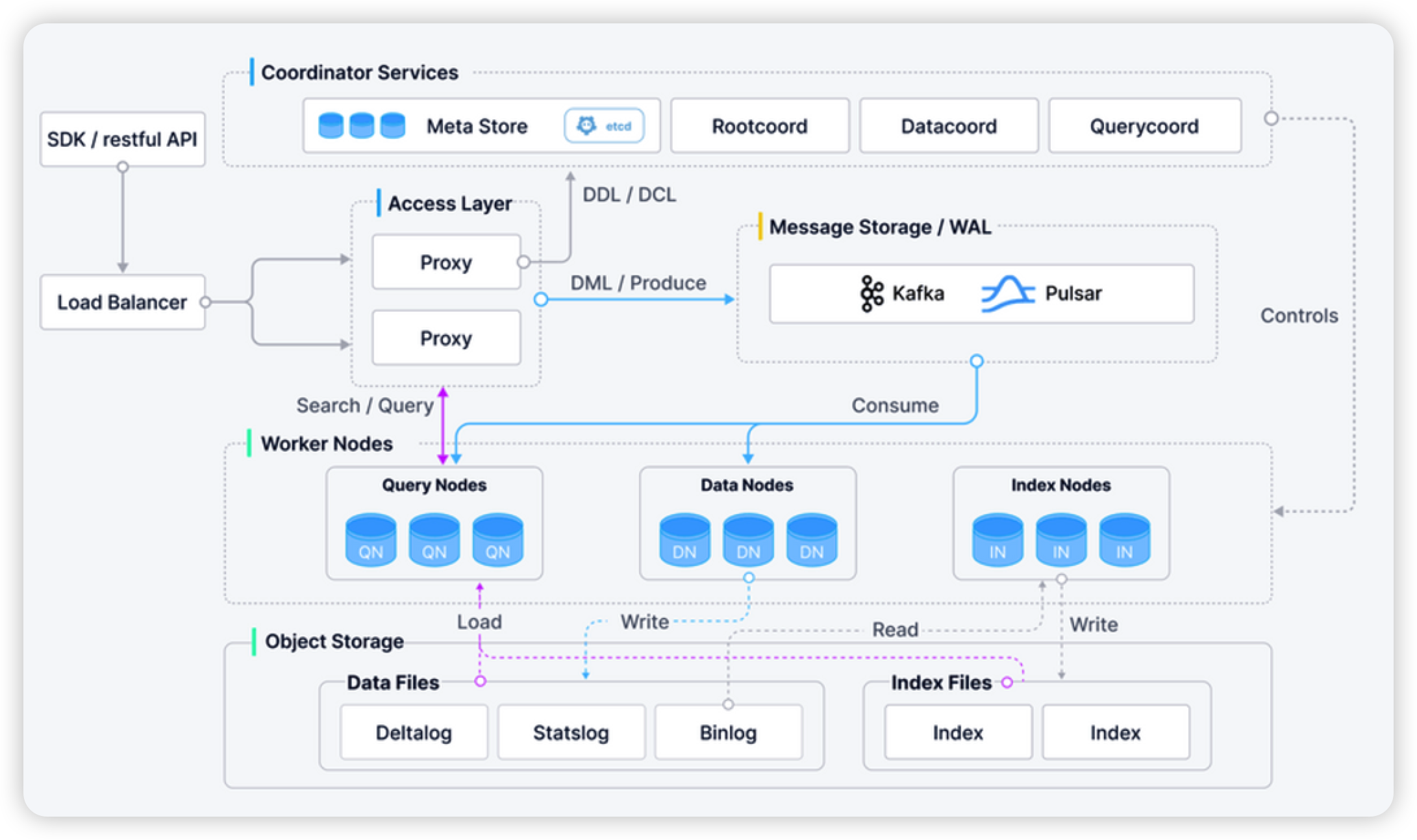Select the upper Proxy box
1417x840 pixels.
coord(446,262)
